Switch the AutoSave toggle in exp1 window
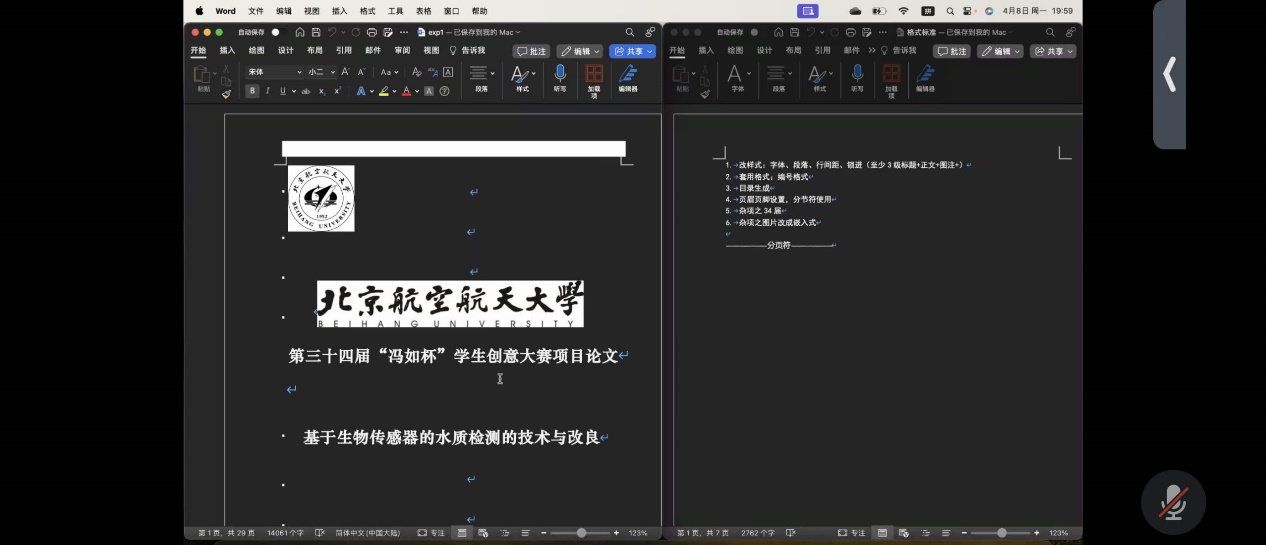The width and height of the screenshot is (1266, 545). (277, 32)
